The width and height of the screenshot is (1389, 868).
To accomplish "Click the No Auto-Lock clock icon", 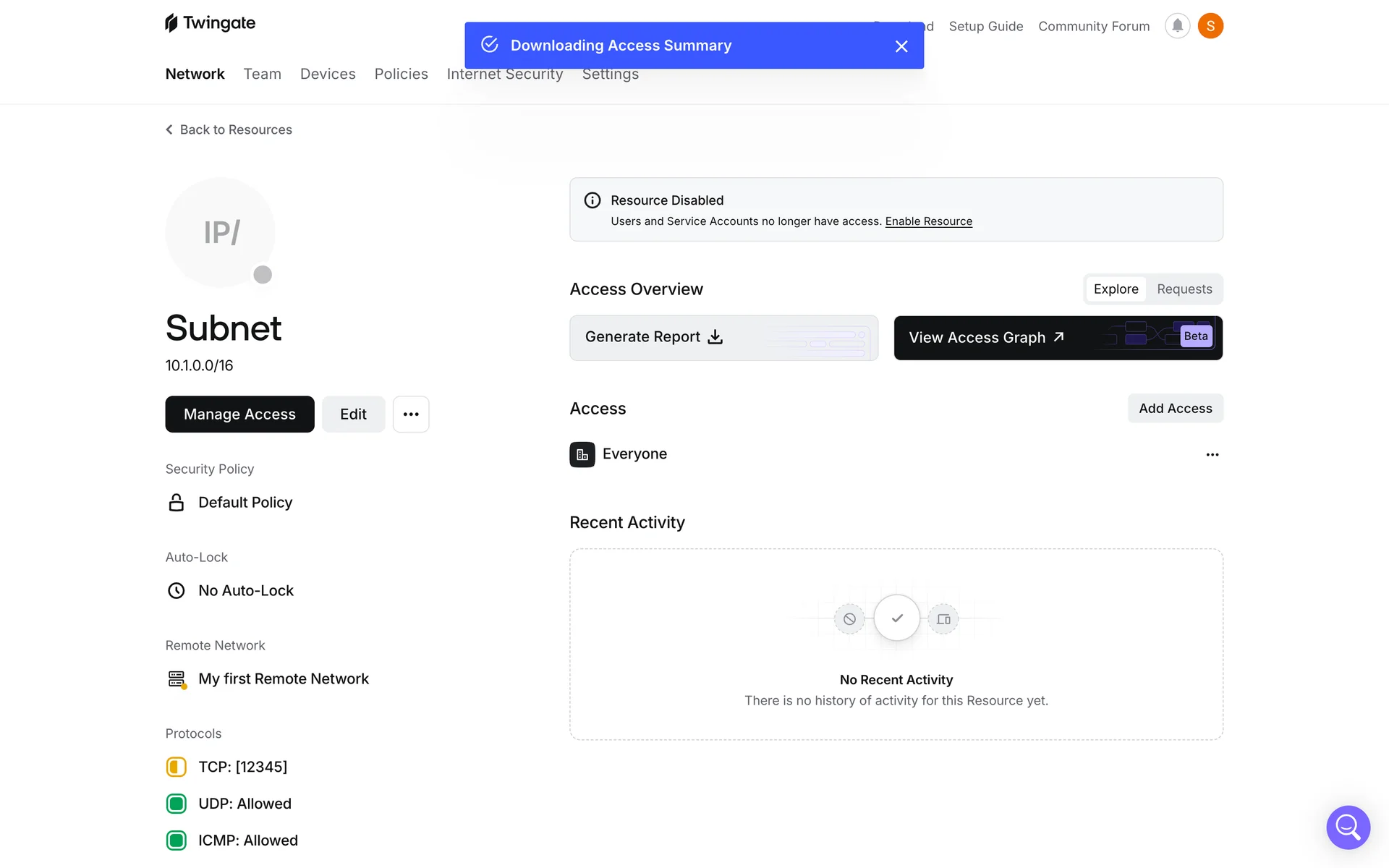I will (177, 591).
